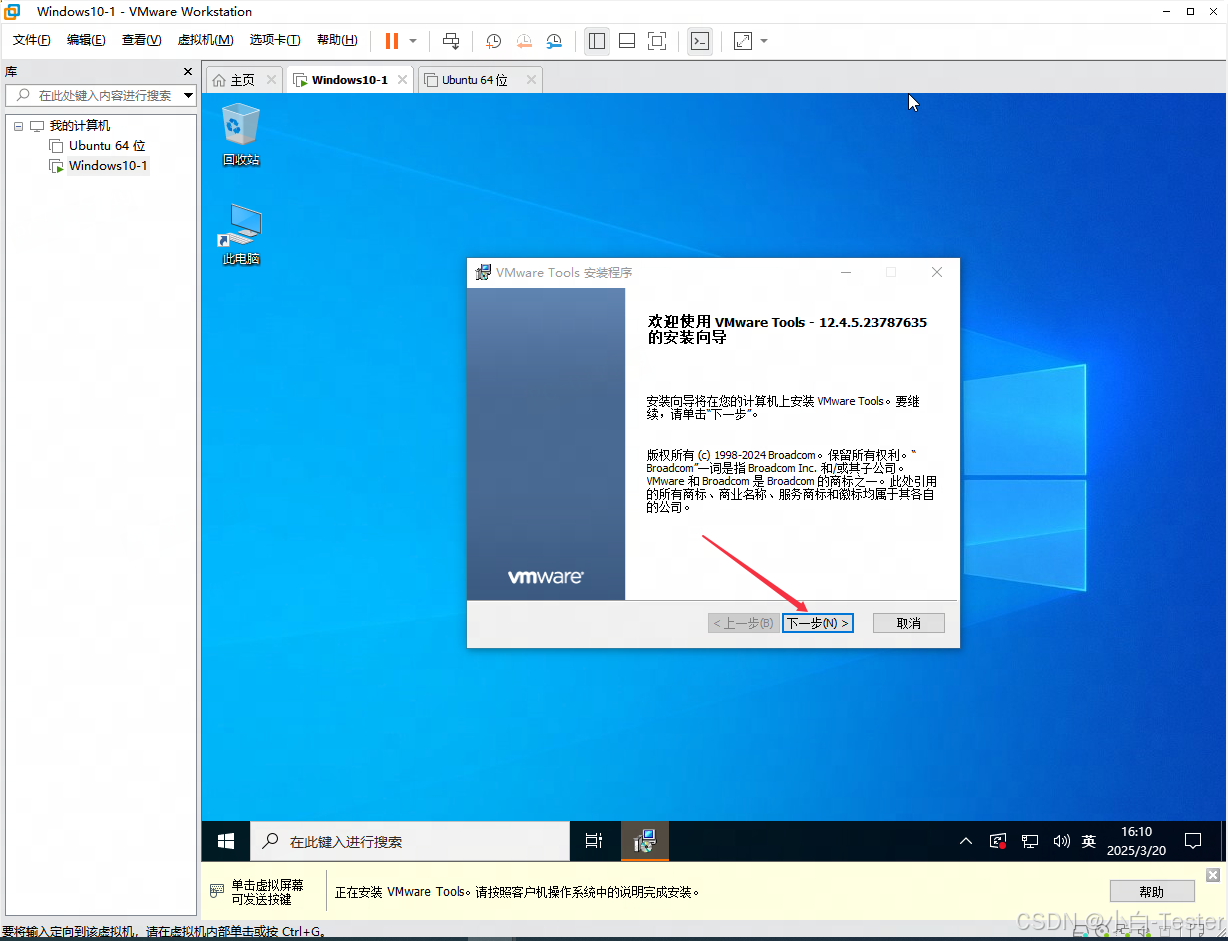Close the yellow VMware Tools hint bar

coord(1213,875)
